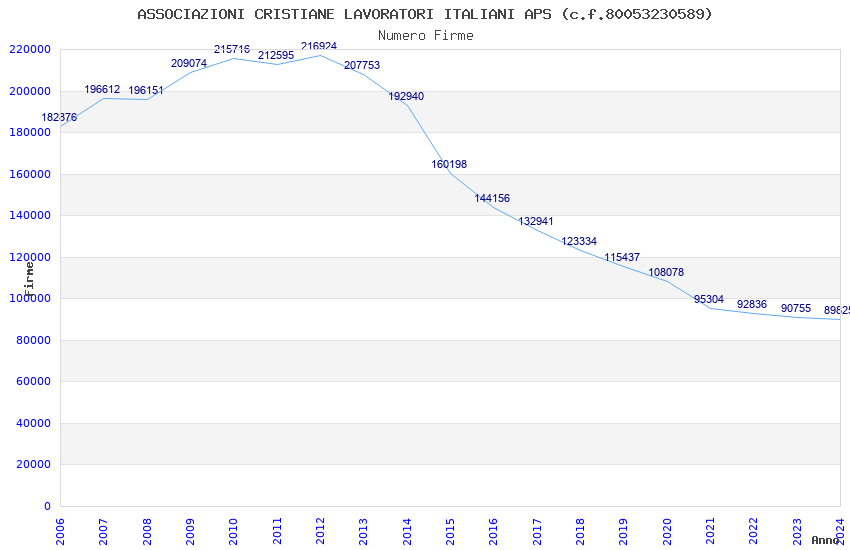Screen dimensions: 850x550
Task: Select the data label 215716
Action: 232,49
